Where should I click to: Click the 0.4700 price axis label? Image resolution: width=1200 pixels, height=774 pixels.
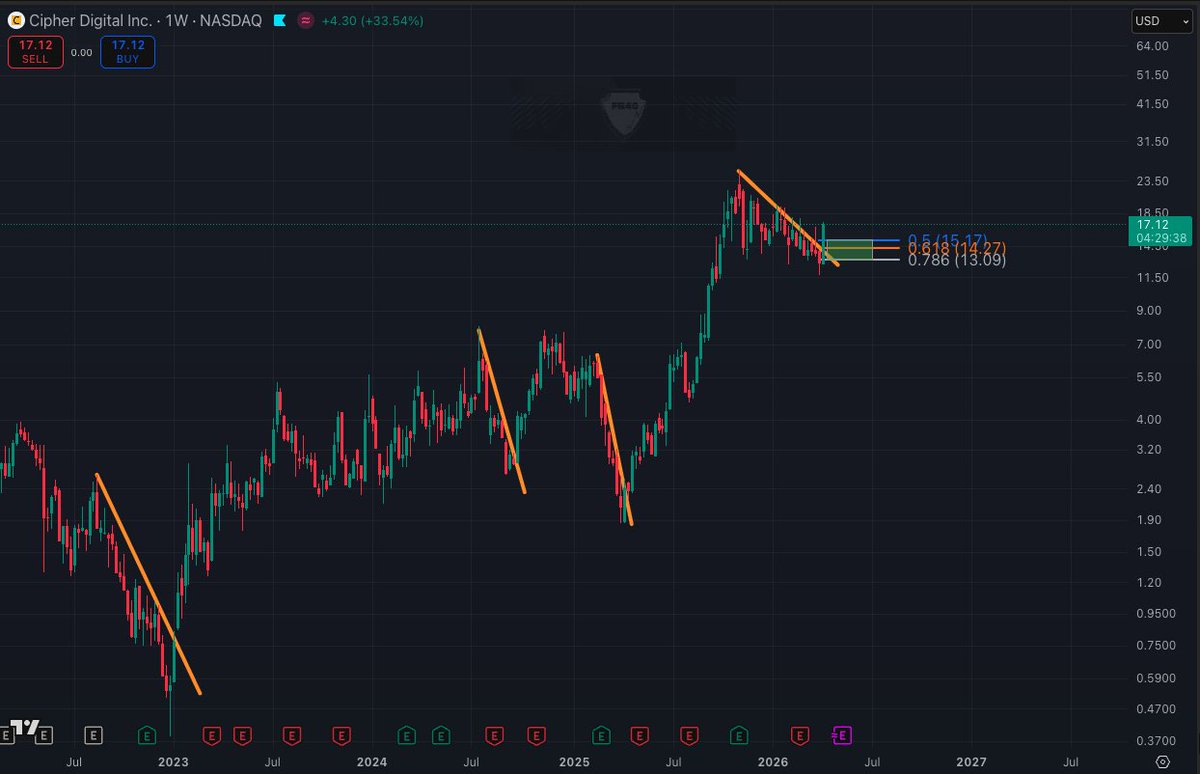tap(1155, 709)
